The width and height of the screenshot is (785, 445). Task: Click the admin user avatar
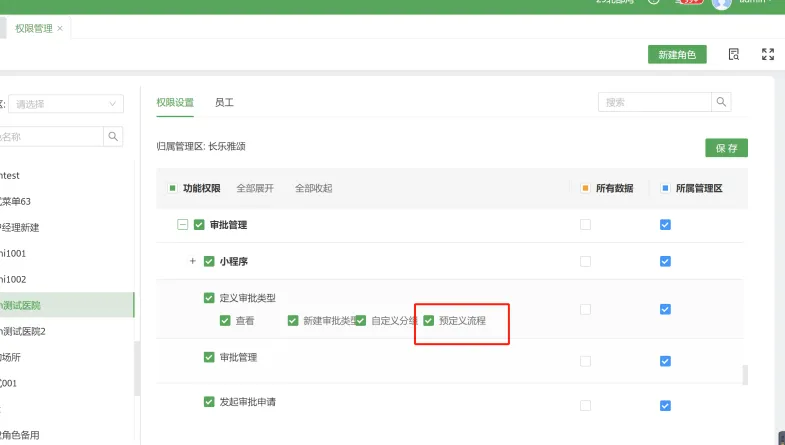(x=721, y=4)
